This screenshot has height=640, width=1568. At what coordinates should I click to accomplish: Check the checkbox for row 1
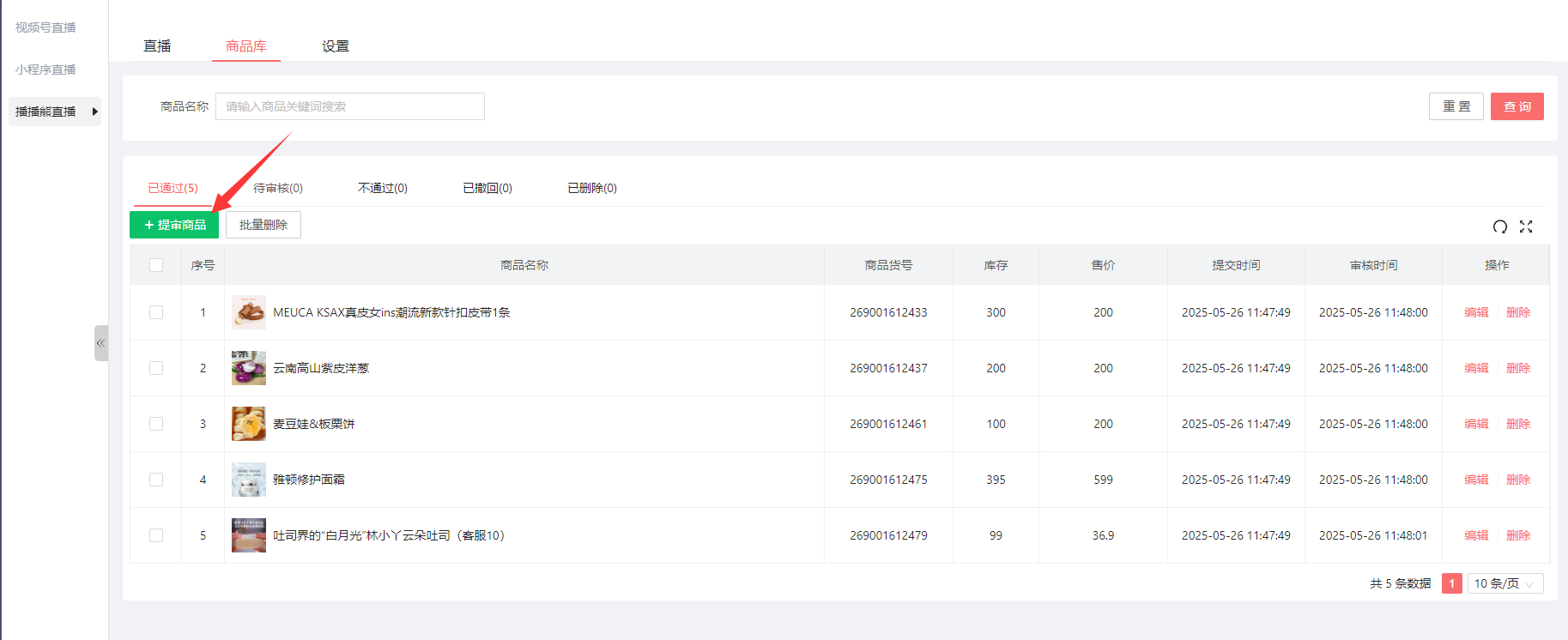click(x=156, y=312)
